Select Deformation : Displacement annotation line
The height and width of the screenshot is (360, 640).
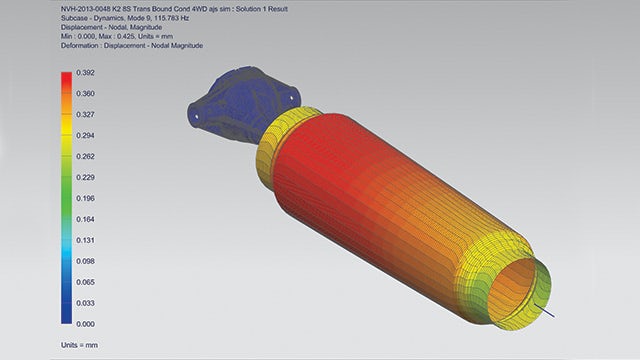pyautogui.click(x=132, y=46)
